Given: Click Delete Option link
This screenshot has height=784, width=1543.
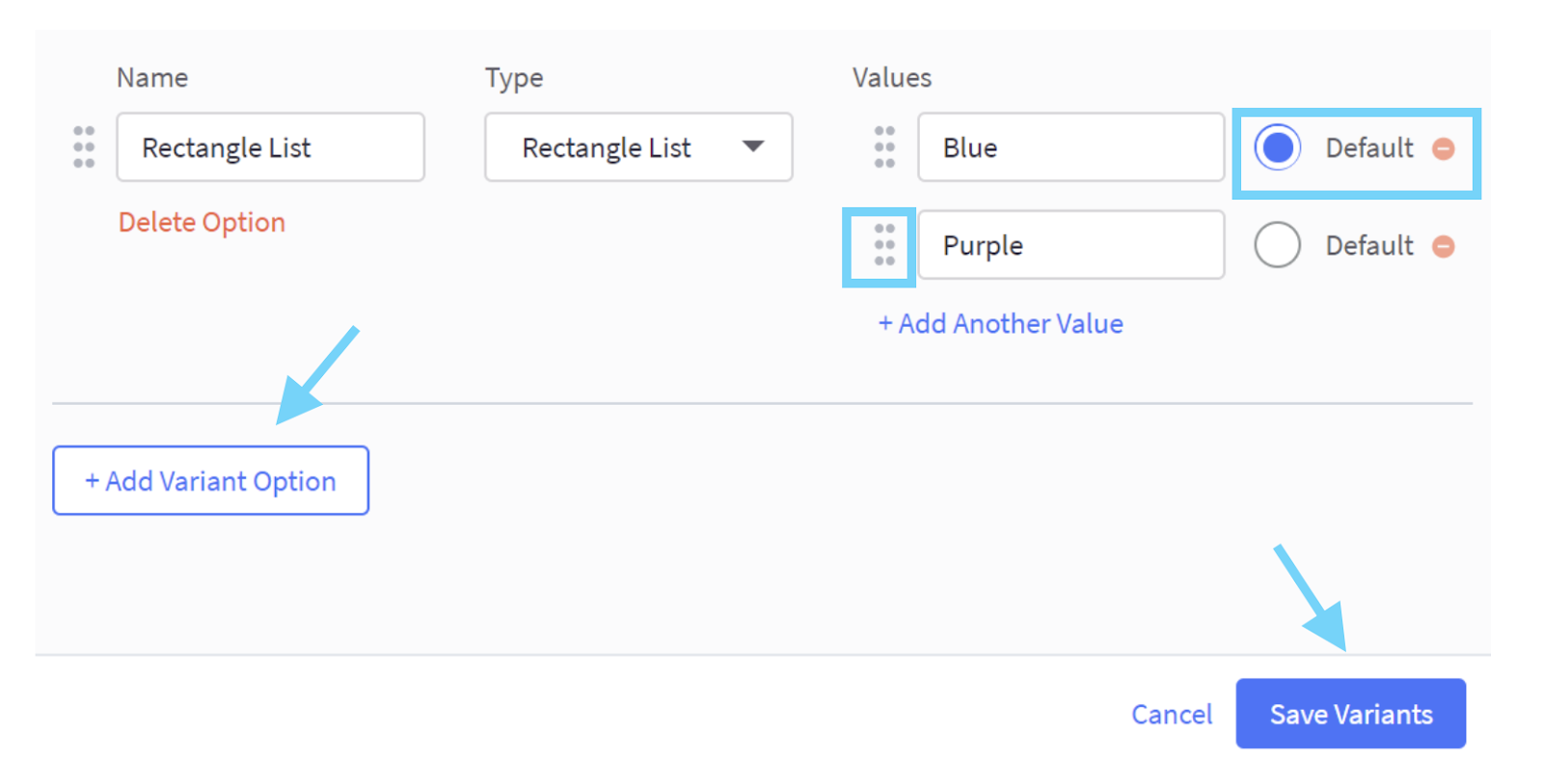Looking at the screenshot, I should (202, 223).
